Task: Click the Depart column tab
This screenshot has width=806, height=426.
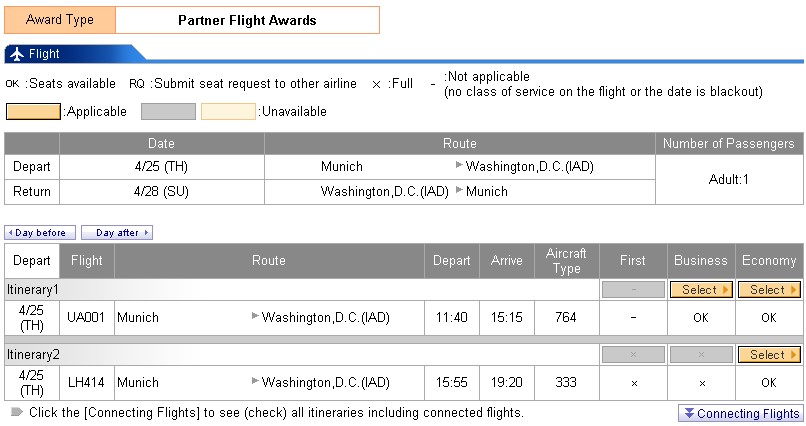Action: pos(32,261)
